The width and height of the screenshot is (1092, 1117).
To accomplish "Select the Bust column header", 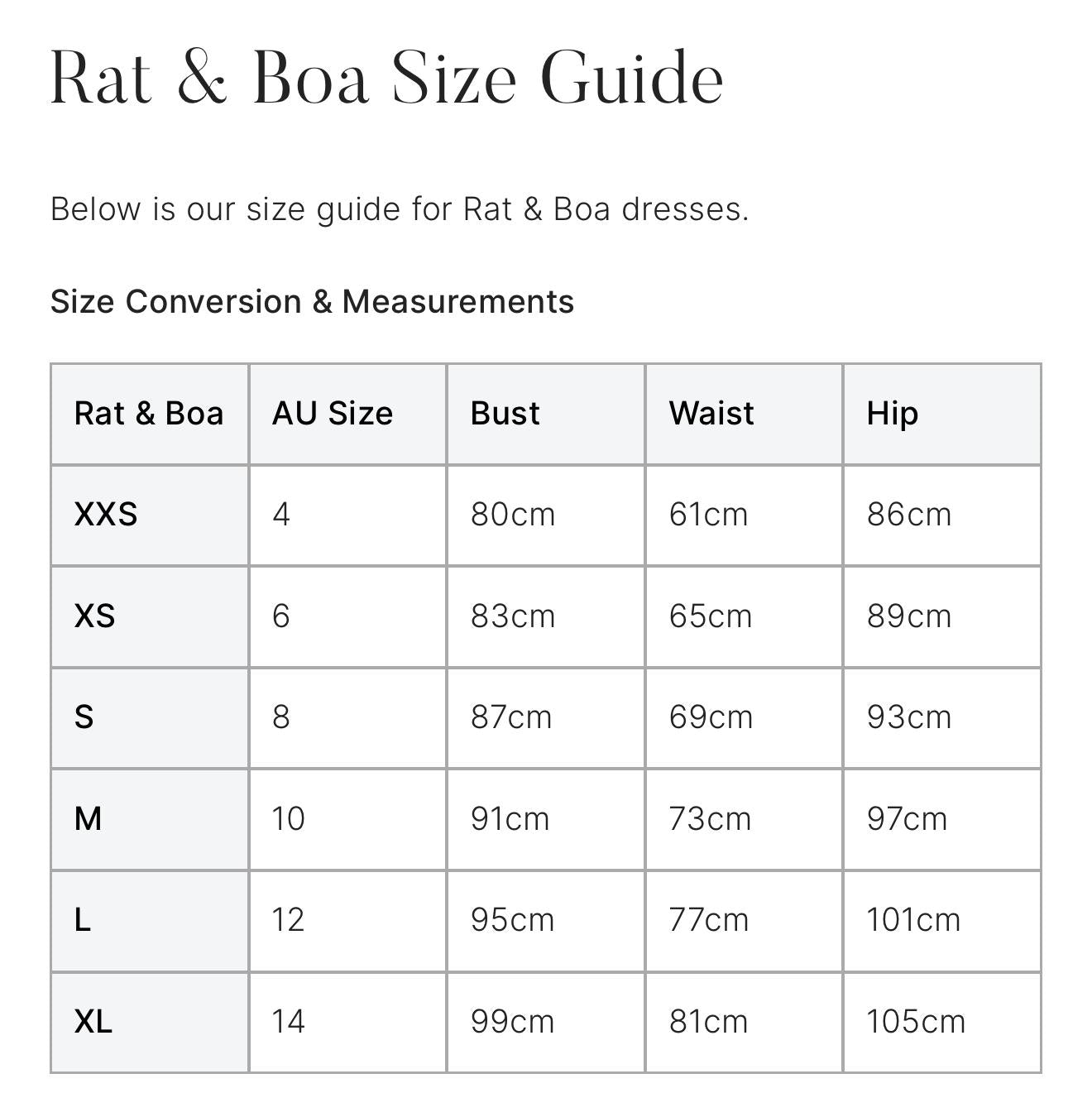I will [505, 413].
